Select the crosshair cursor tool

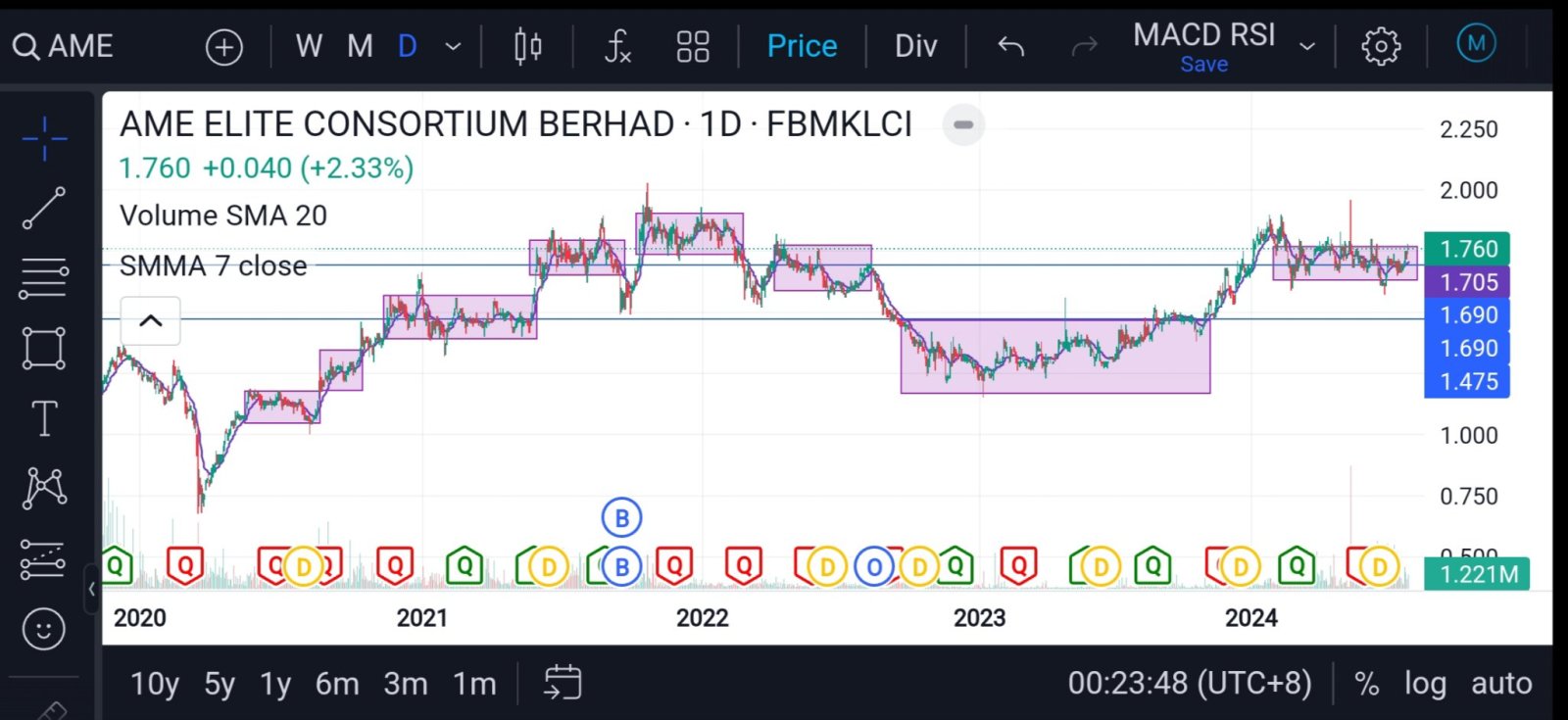coord(44,138)
